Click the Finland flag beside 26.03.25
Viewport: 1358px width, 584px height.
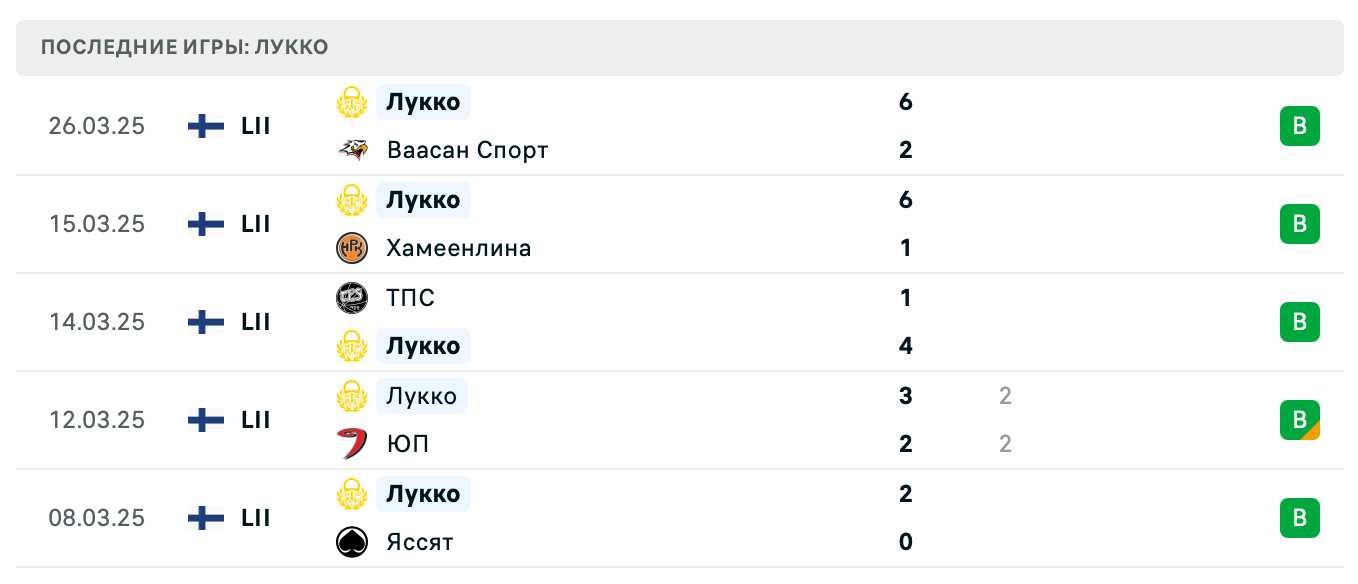click(204, 125)
